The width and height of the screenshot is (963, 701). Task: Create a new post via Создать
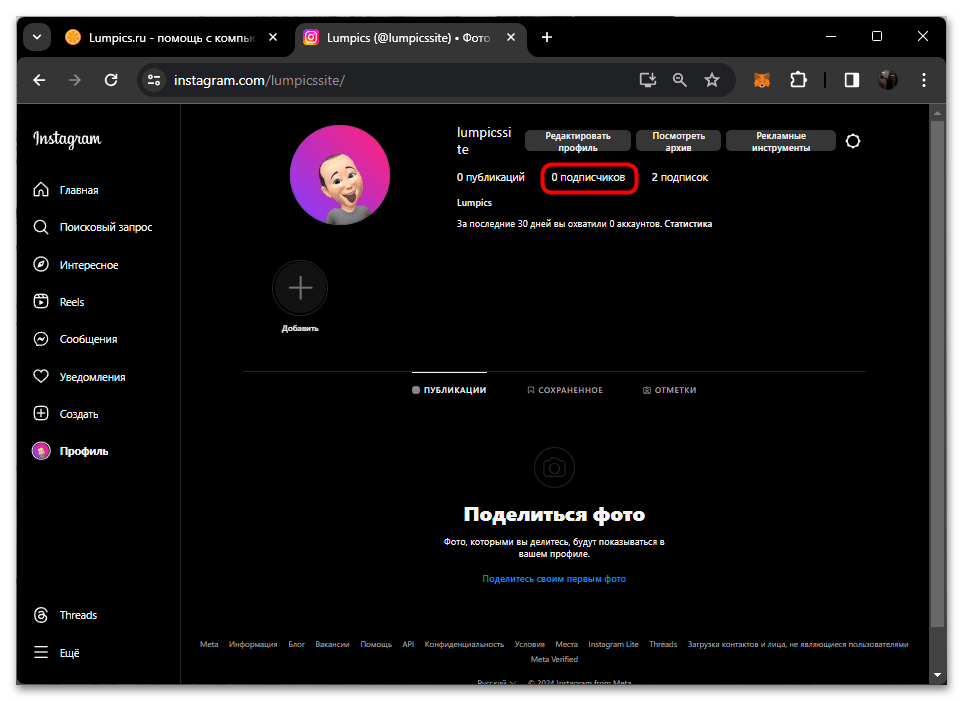66,413
